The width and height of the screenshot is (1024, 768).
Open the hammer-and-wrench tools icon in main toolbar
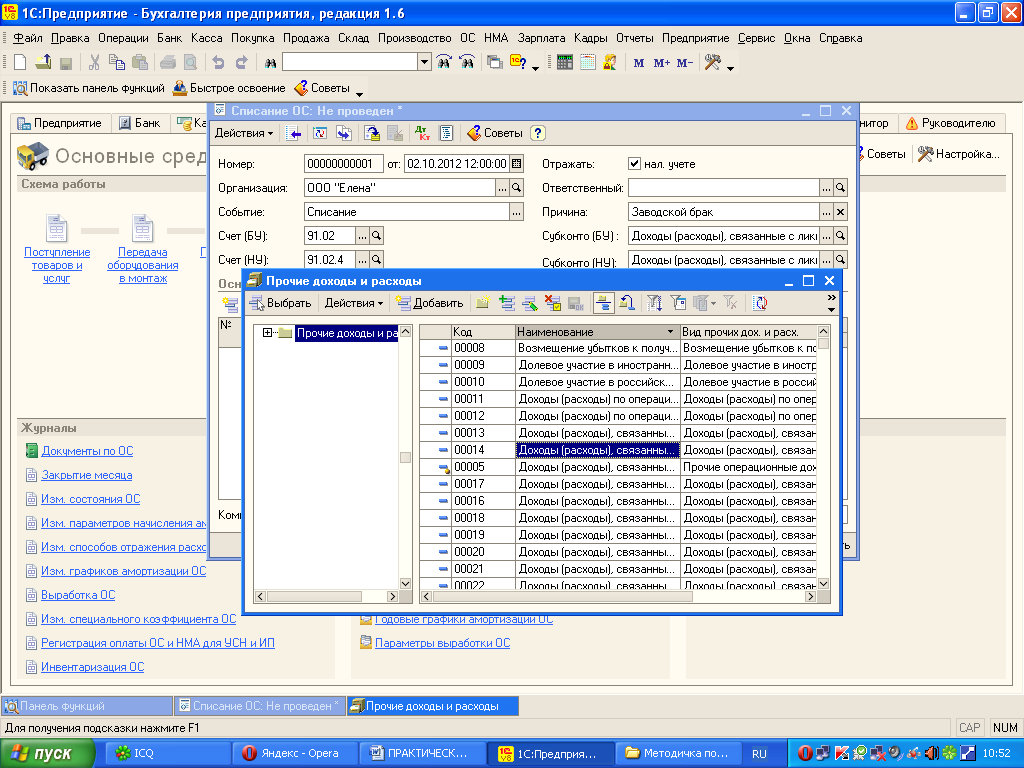pyautogui.click(x=712, y=63)
